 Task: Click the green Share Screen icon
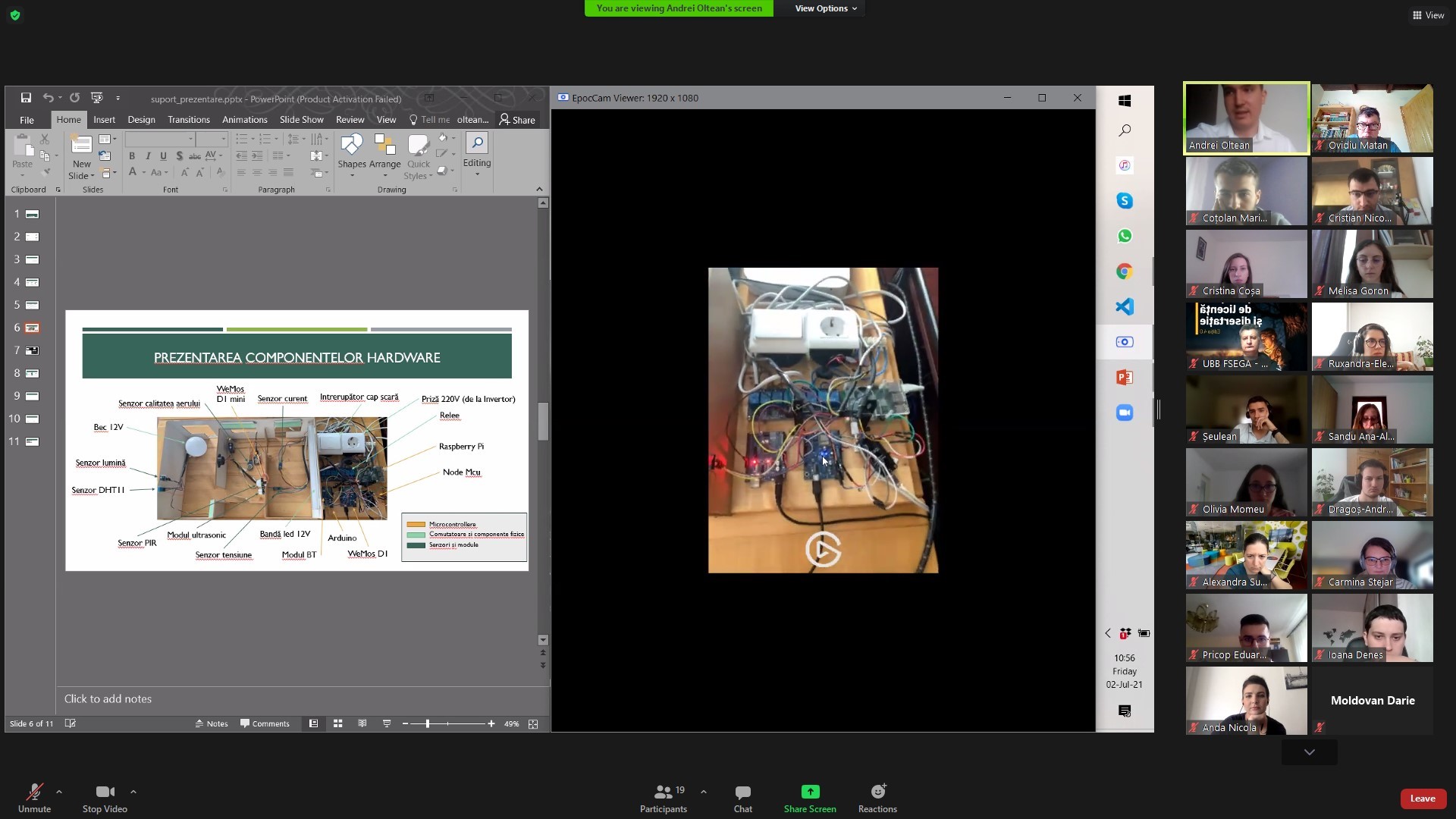[x=810, y=792]
